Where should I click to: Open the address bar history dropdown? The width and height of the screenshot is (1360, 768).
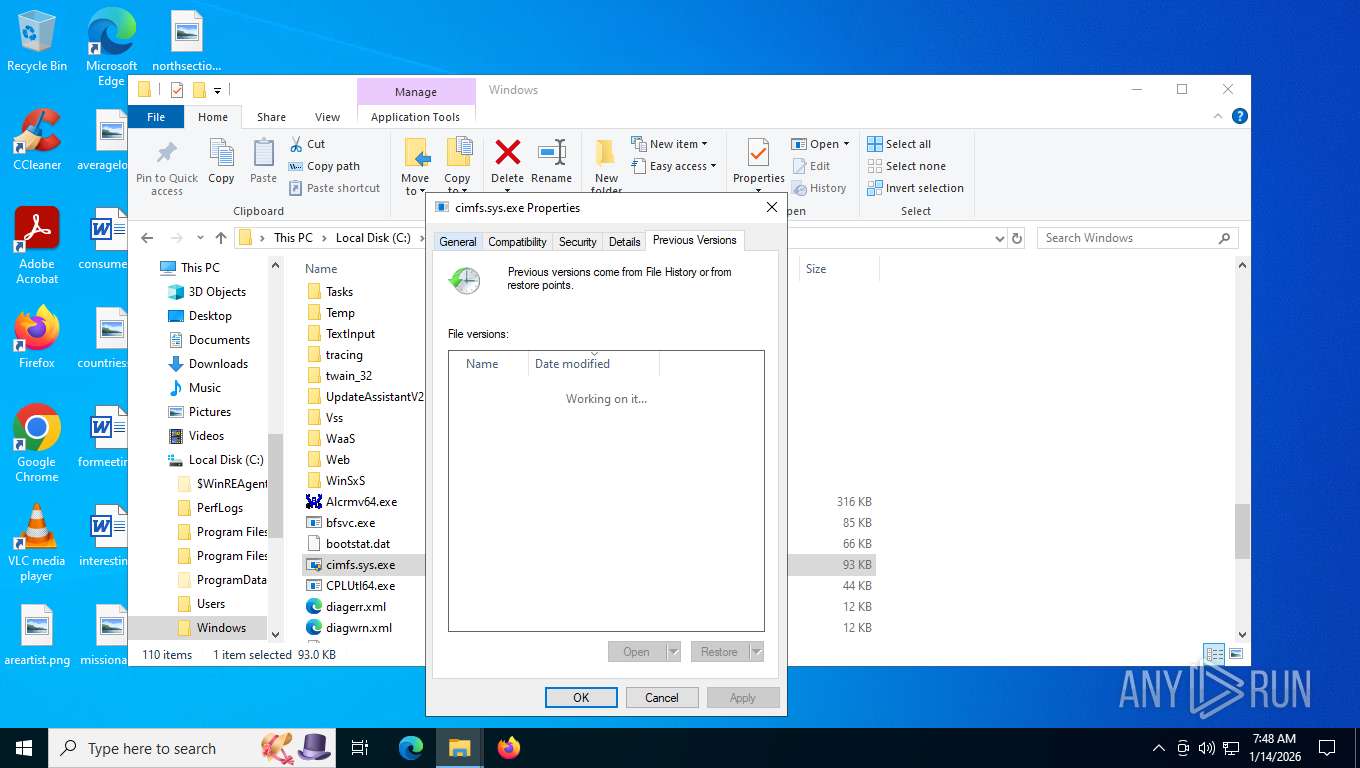[999, 238]
